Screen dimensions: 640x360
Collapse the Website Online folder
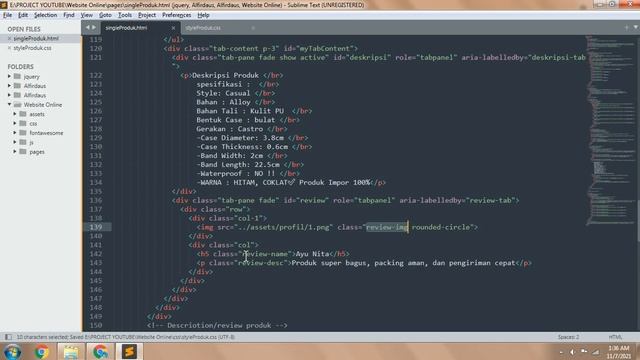(x=9, y=104)
